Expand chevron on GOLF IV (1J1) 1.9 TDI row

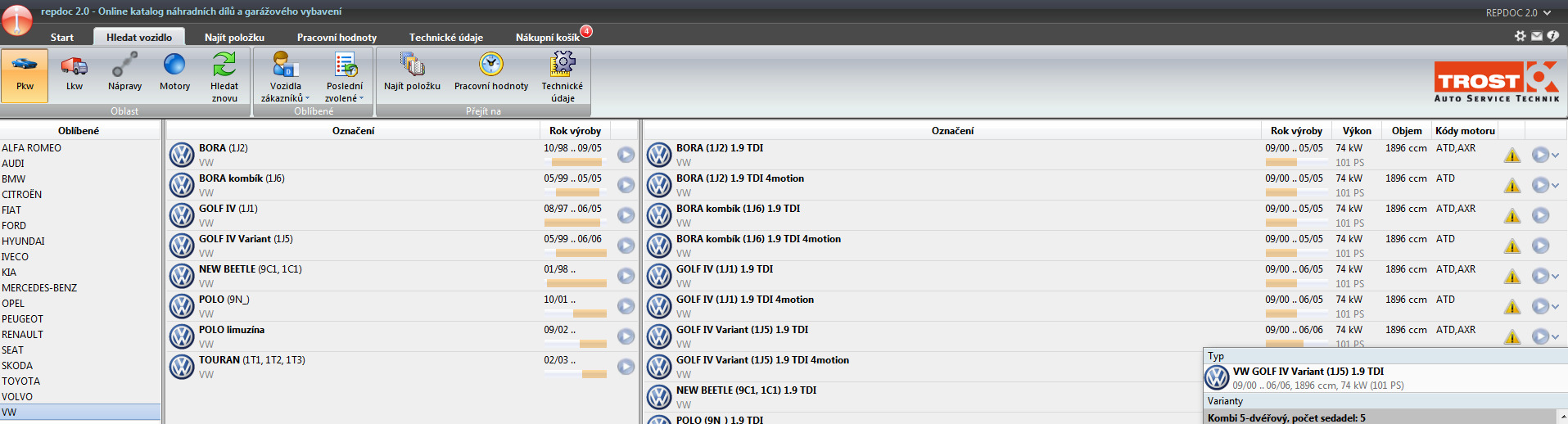click(x=1555, y=277)
